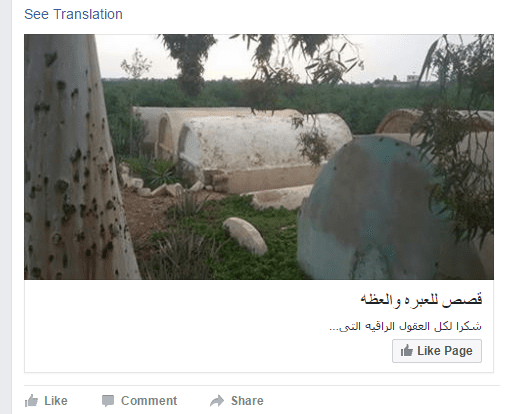Image resolution: width=506 pixels, height=414 pixels.
Task: Click the Like text under the post
Action: point(56,400)
